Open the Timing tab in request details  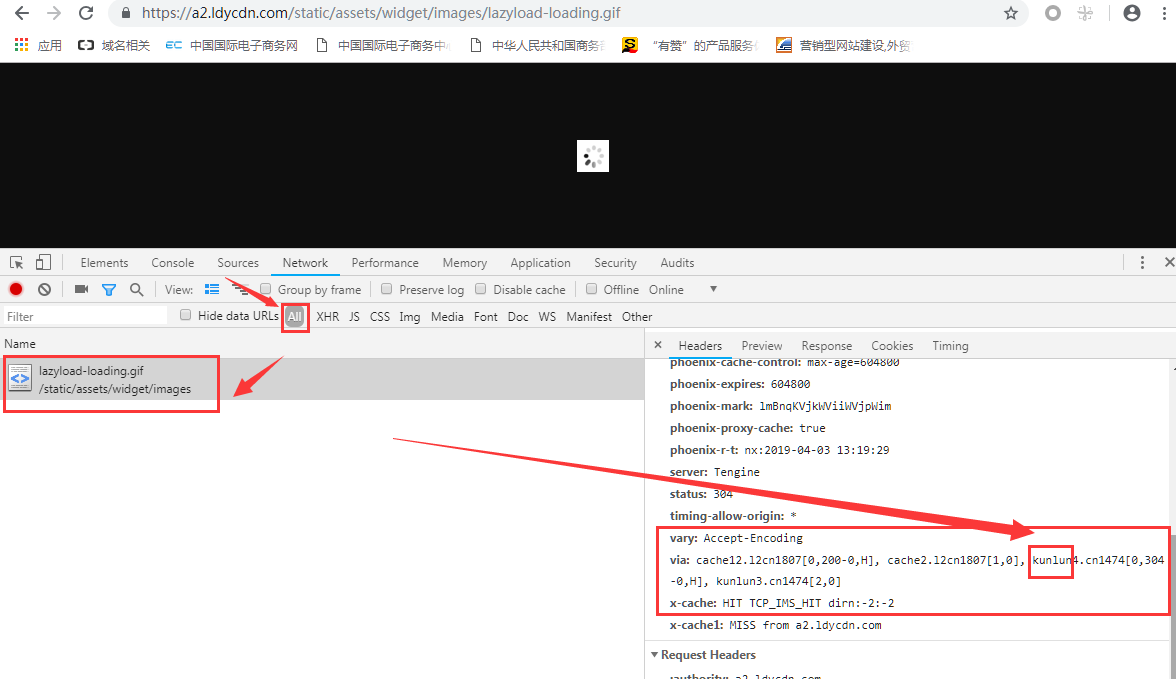coord(950,346)
